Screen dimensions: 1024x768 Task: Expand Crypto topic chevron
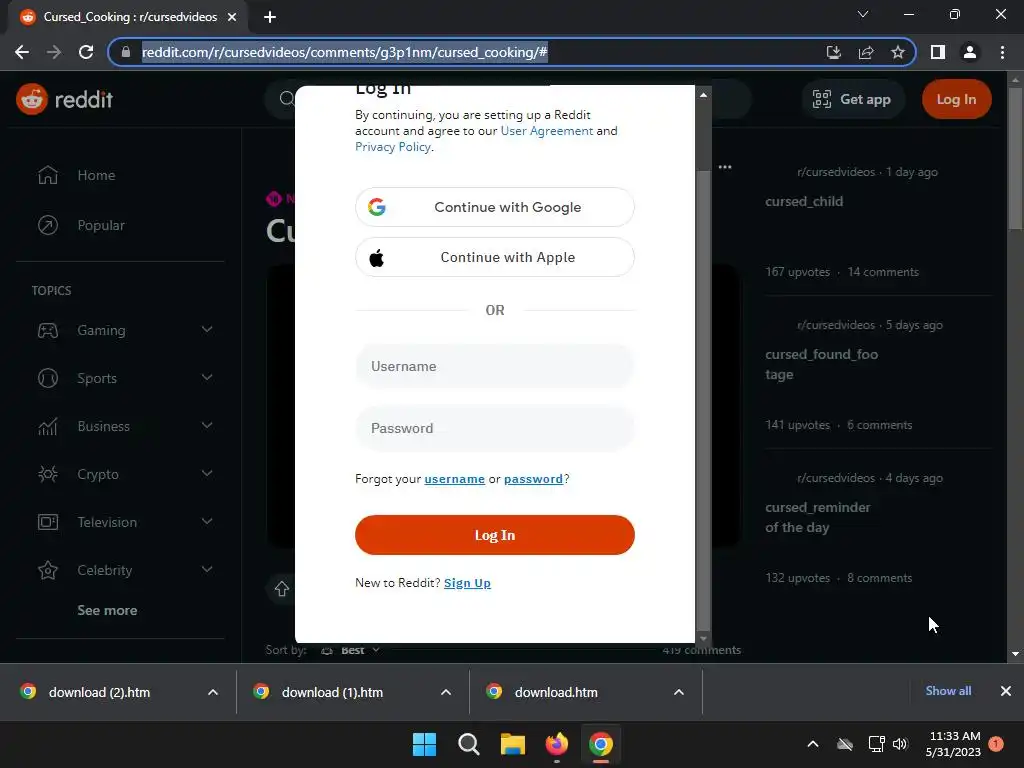[x=207, y=473]
